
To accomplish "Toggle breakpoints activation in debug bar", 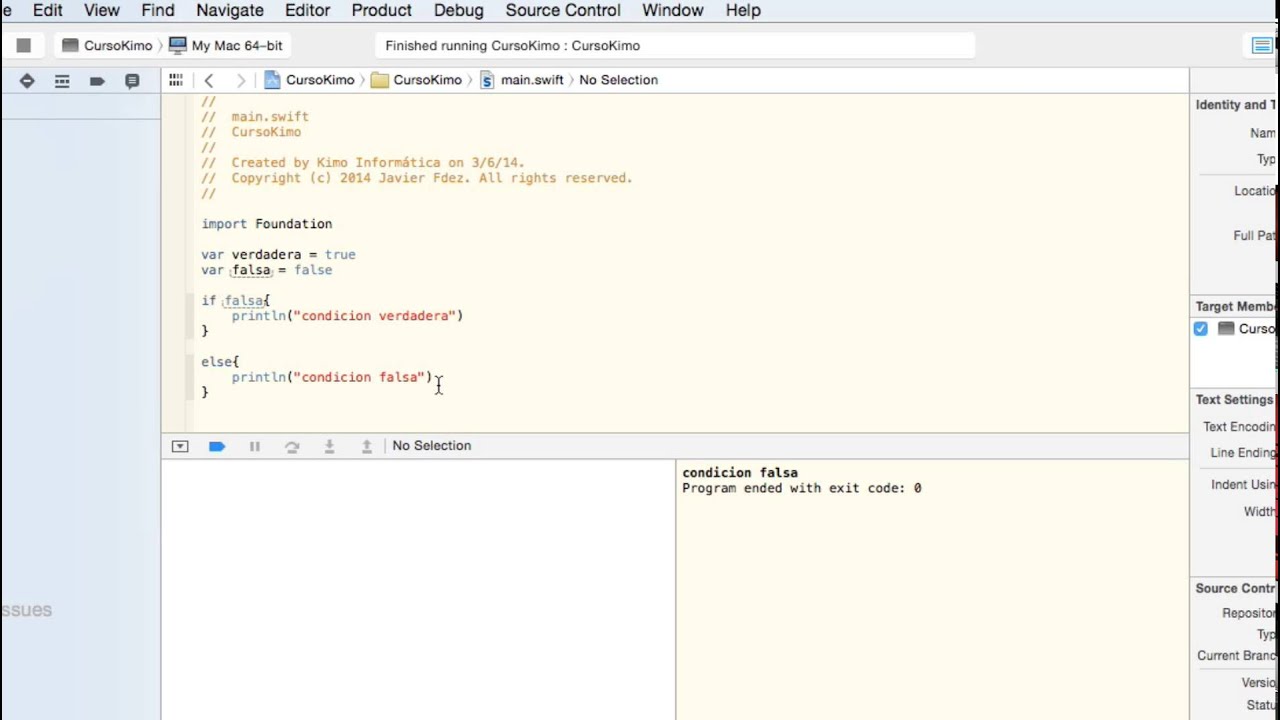I will click(x=217, y=446).
